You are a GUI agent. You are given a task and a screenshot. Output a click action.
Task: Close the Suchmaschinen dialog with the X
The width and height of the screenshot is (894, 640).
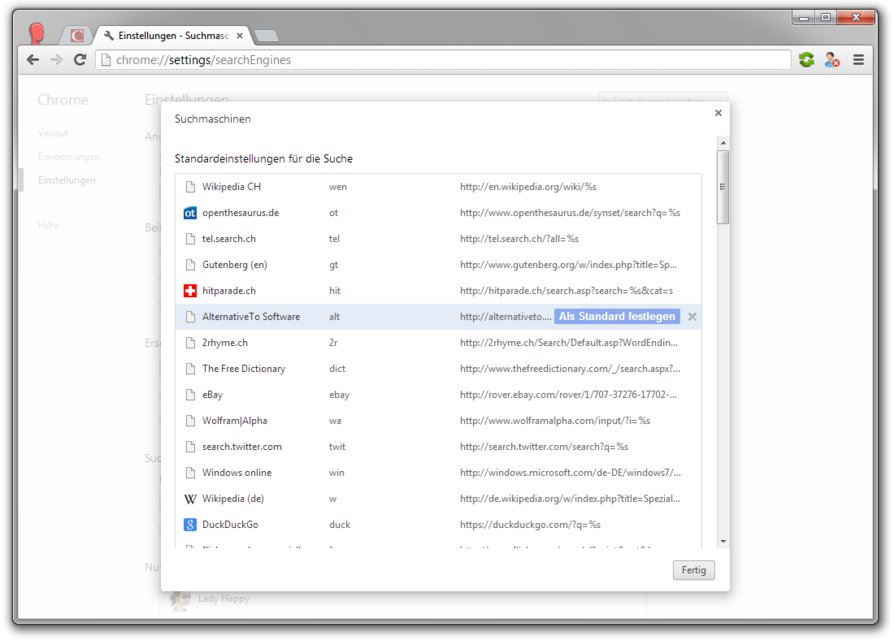tap(718, 113)
